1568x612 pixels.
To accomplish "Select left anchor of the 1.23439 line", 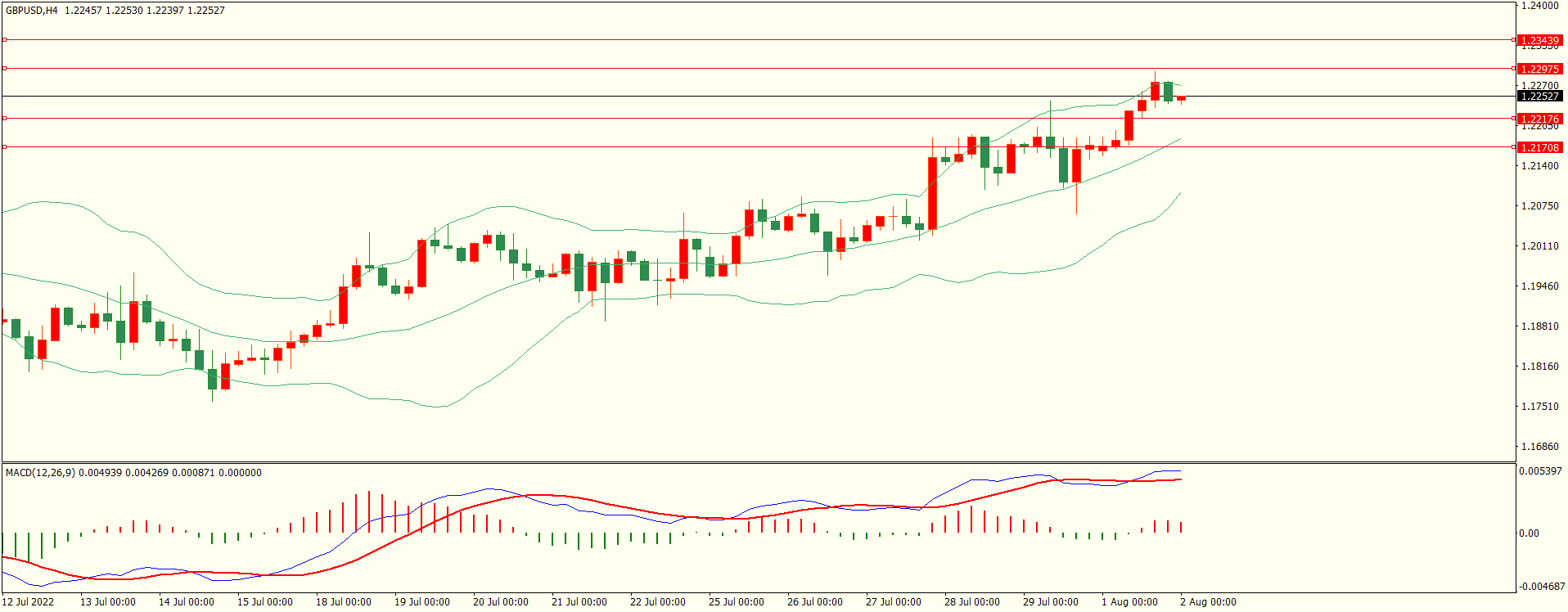I will pyautogui.click(x=4, y=39).
